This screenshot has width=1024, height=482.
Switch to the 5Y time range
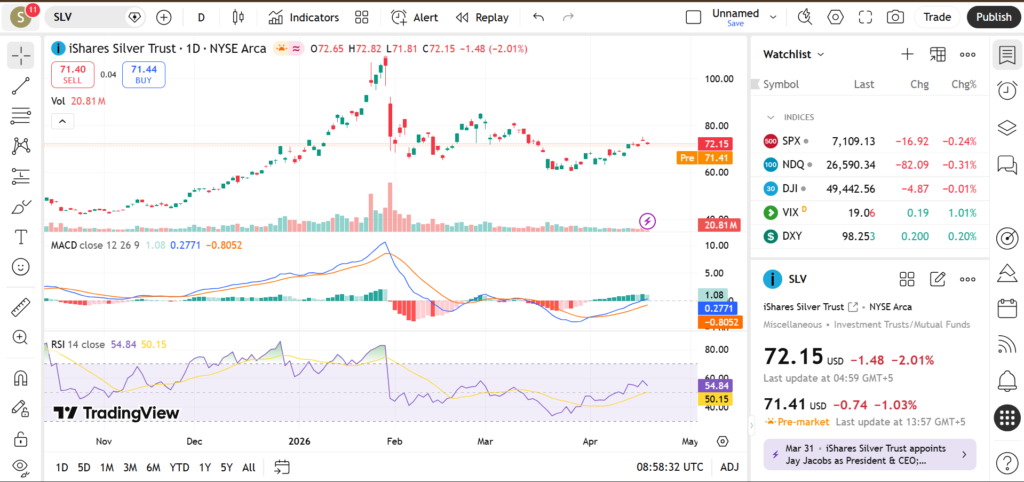click(227, 467)
